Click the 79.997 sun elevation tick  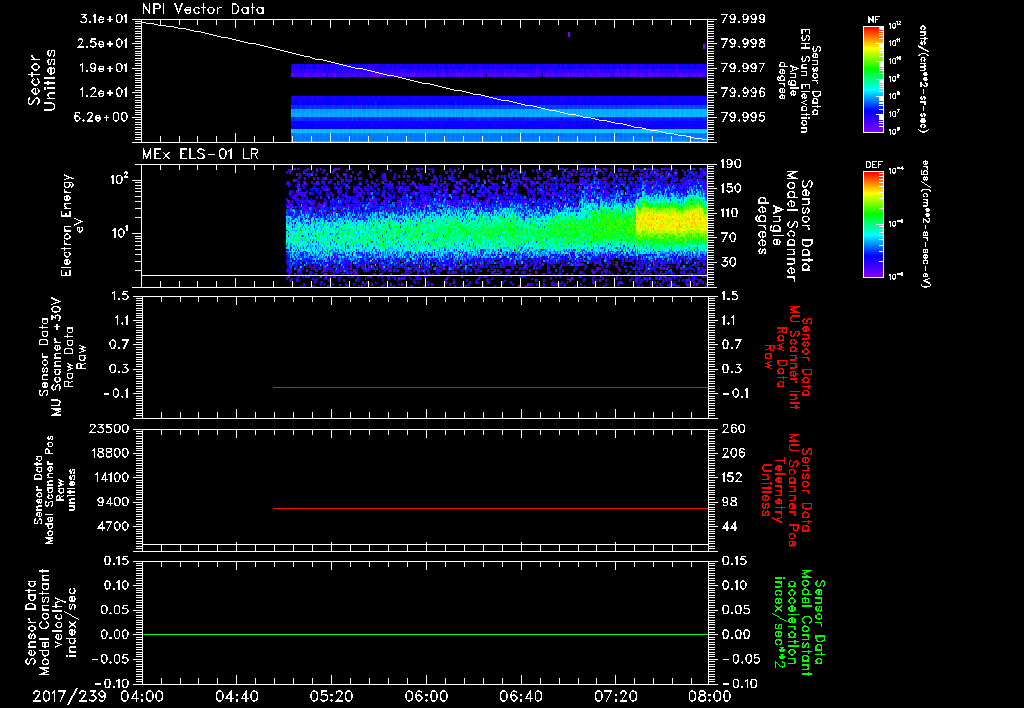point(743,68)
